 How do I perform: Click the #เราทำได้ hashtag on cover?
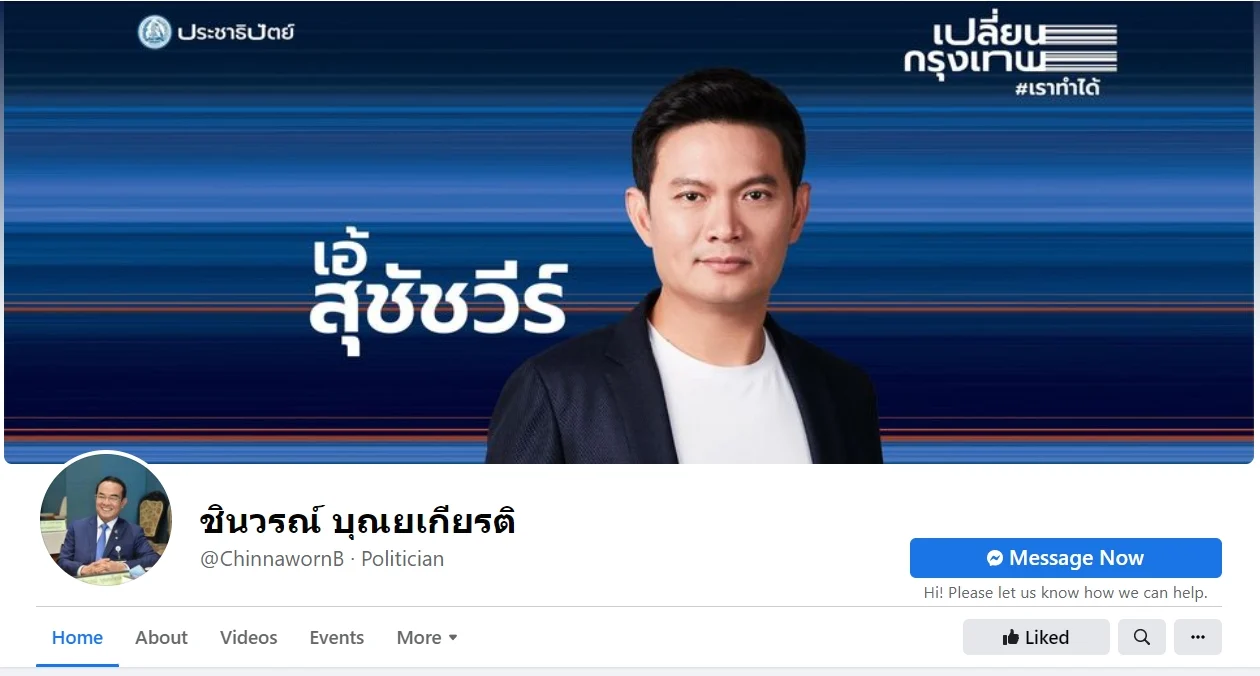coord(1057,88)
